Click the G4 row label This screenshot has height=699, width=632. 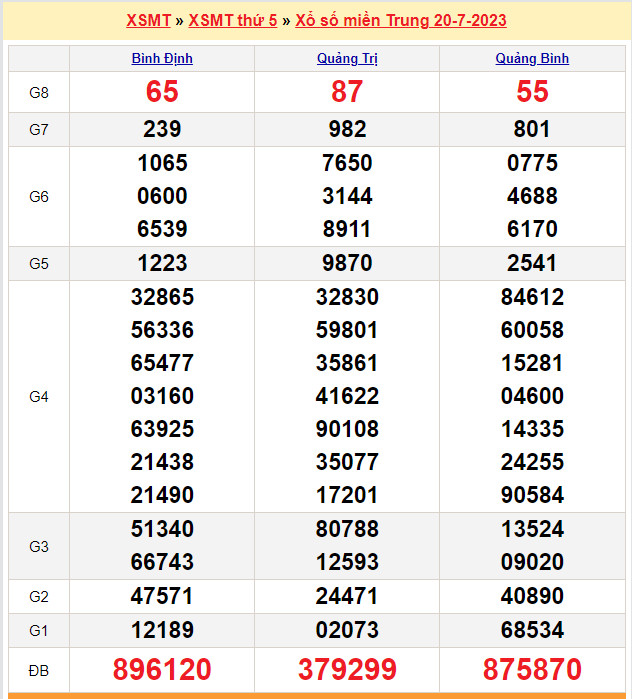pyautogui.click(x=39, y=397)
